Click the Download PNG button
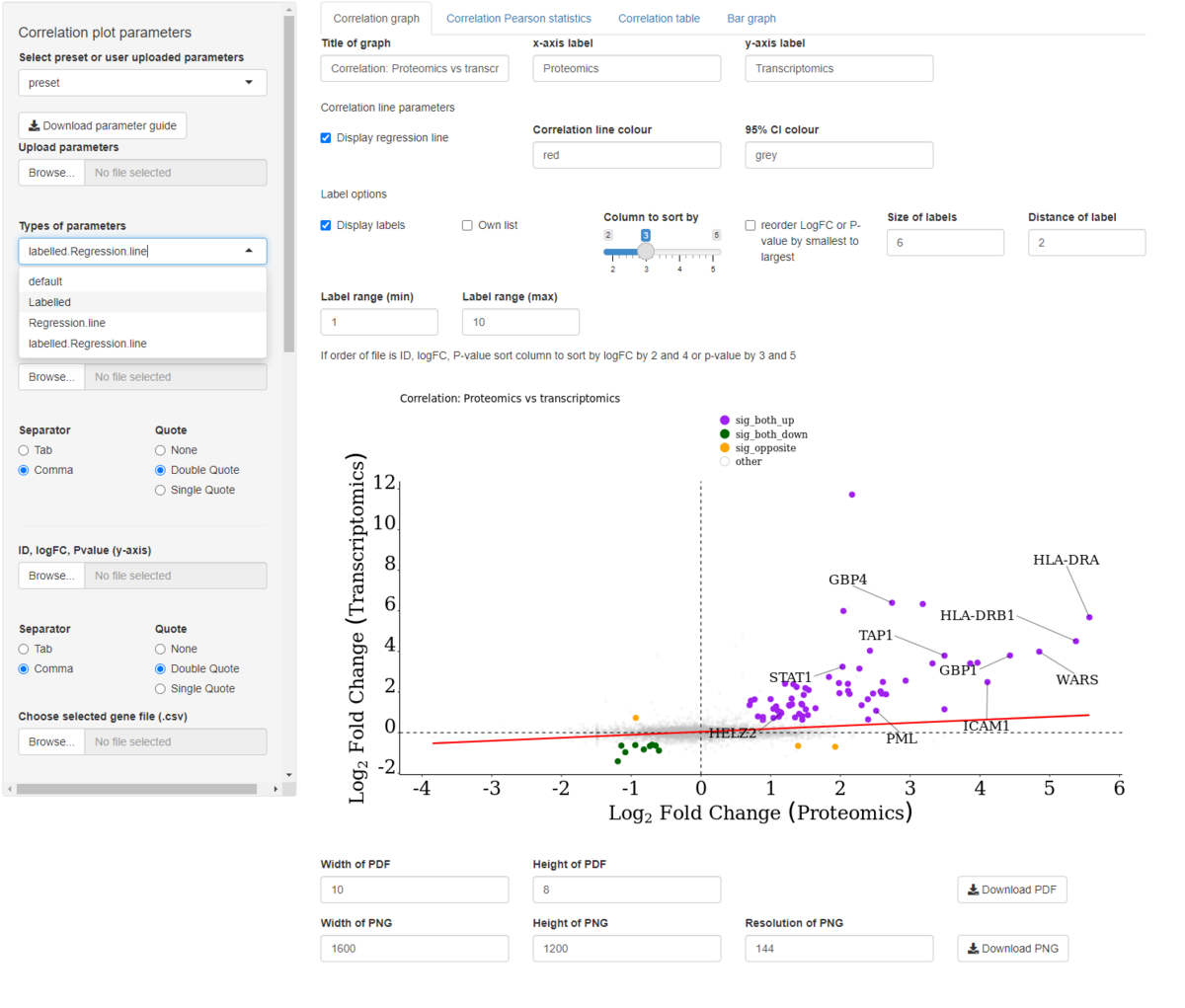The width and height of the screenshot is (1185, 1008). 1012,949
